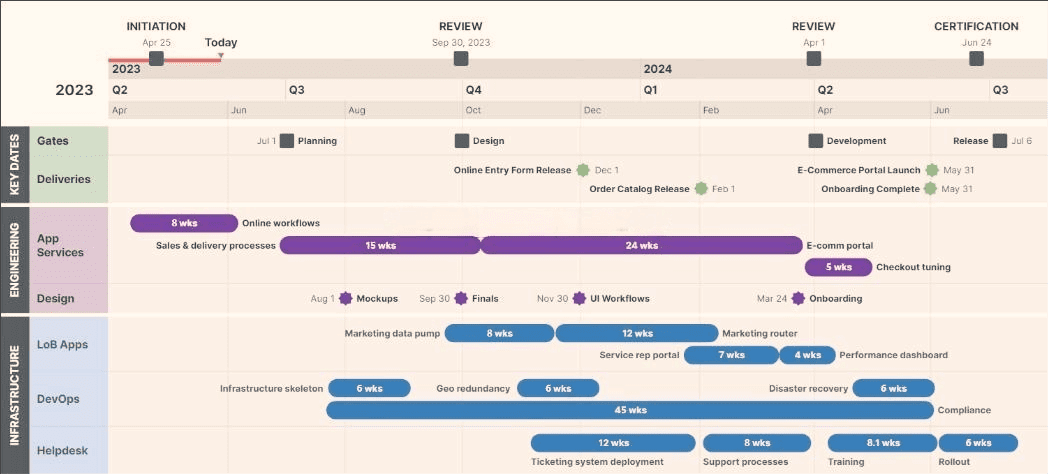1048x474 pixels.
Task: Click the 6 wks Rollout bar
Action: 978,443
